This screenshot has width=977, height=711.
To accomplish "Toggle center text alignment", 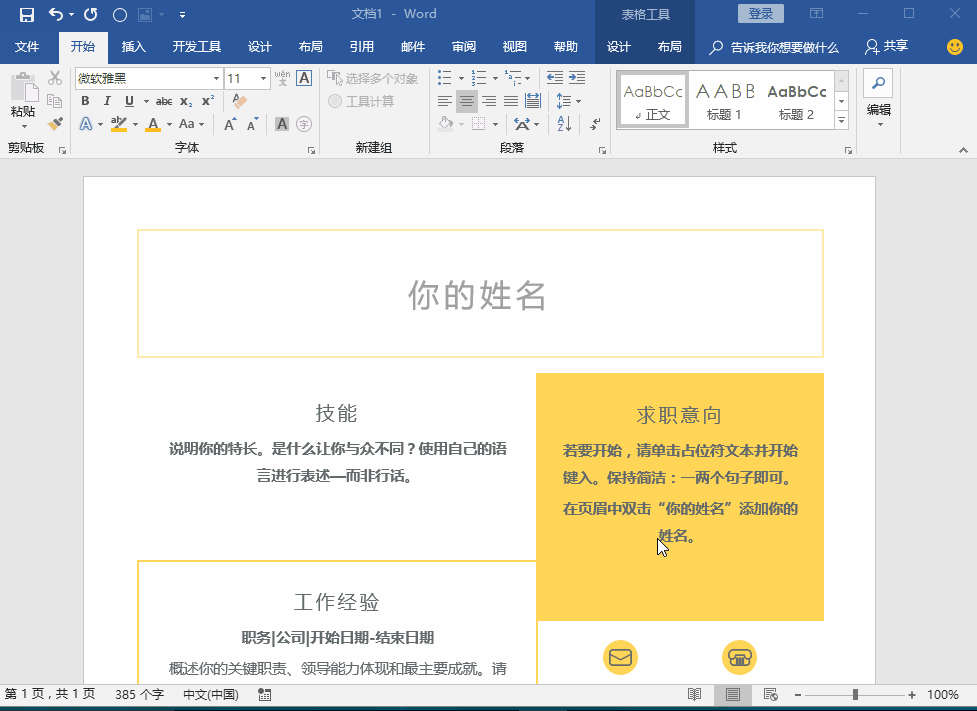I will click(467, 100).
